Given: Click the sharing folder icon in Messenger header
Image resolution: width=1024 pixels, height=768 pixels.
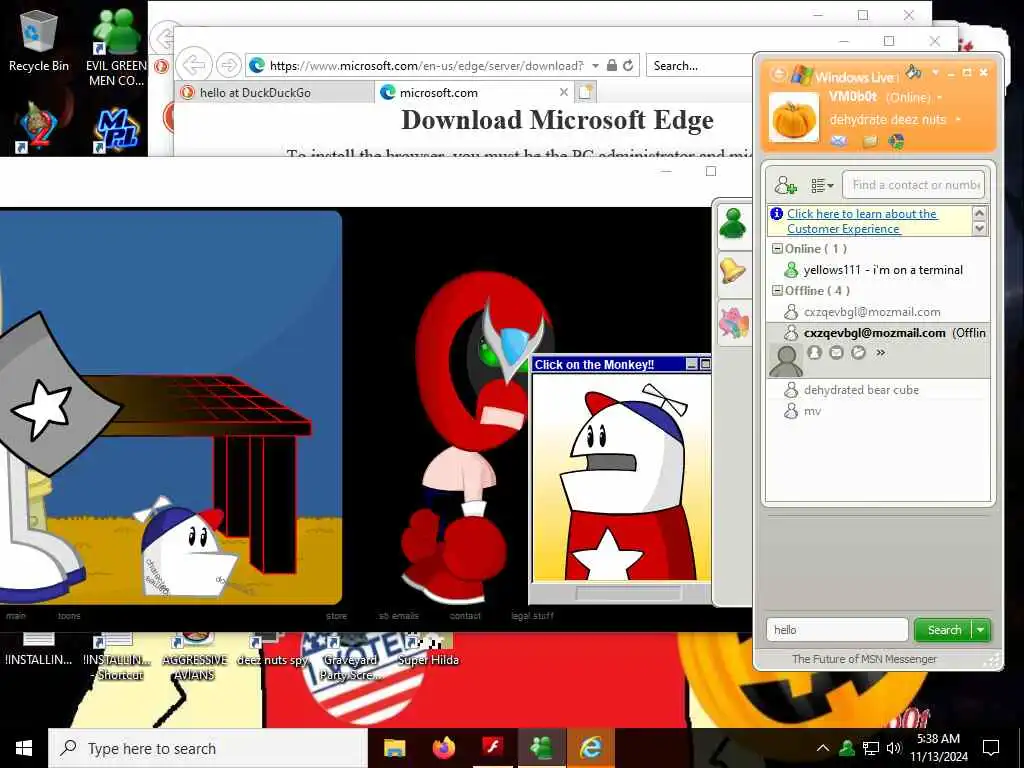Looking at the screenshot, I should point(869,140).
